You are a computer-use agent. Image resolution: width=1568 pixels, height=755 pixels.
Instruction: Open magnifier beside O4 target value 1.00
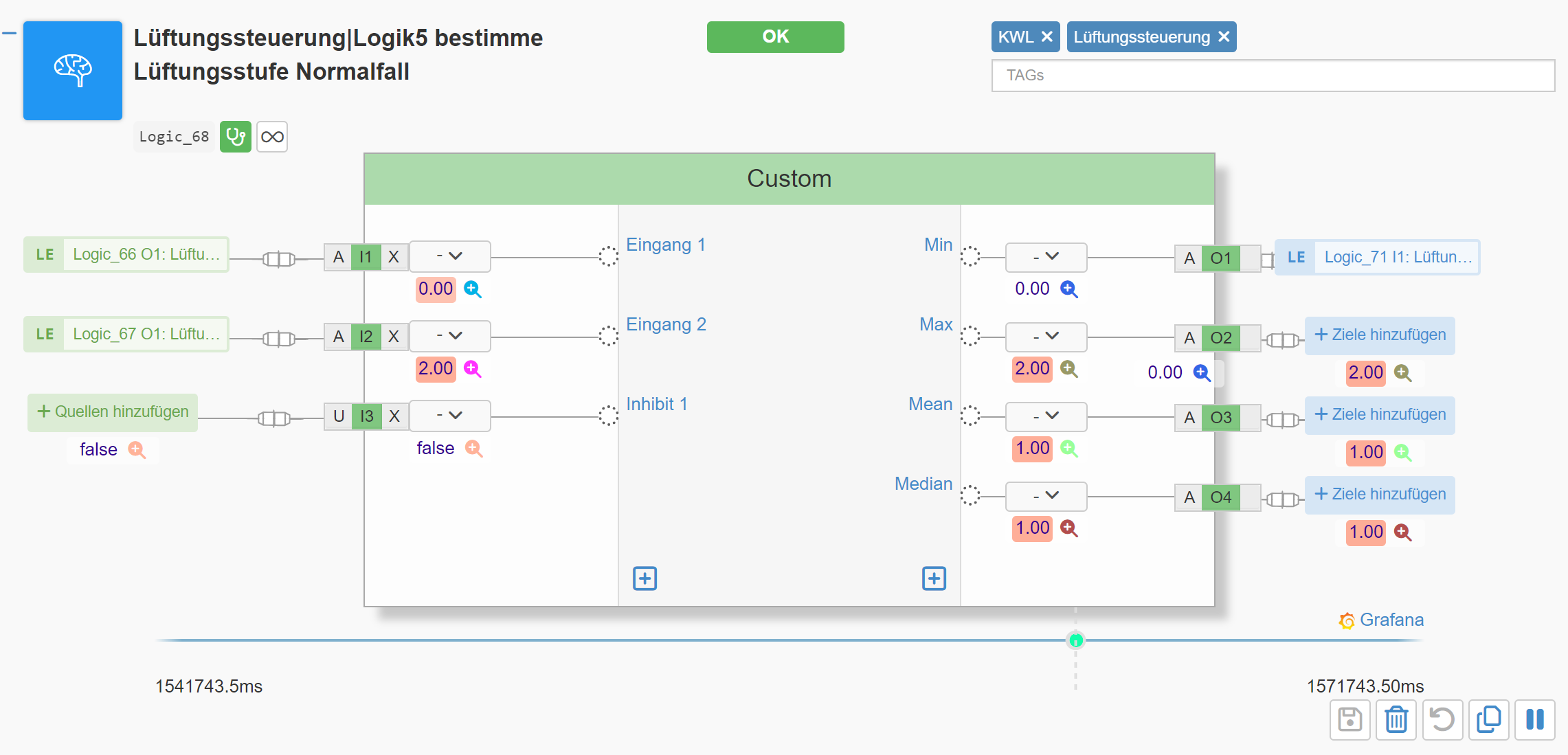[x=1403, y=532]
